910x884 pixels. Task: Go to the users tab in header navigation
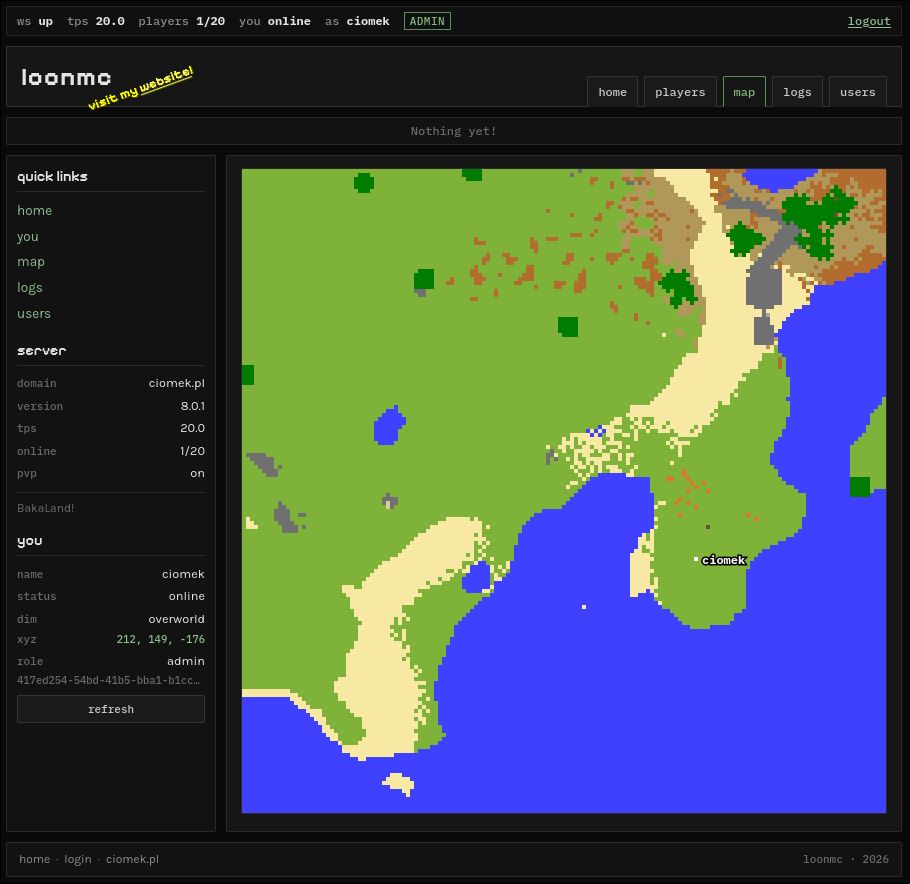pyautogui.click(x=857, y=92)
